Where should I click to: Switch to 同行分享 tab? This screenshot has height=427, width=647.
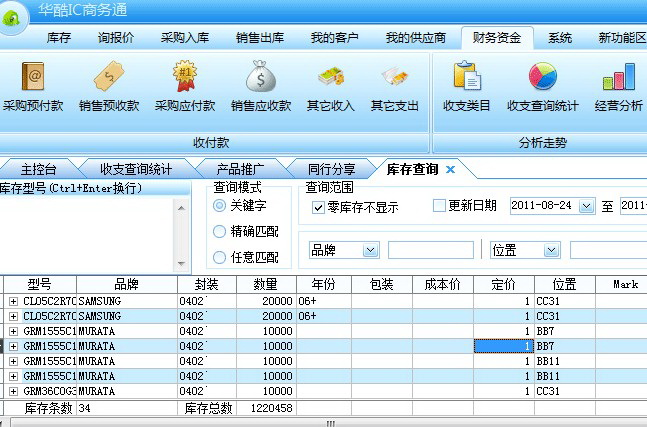(x=331, y=169)
